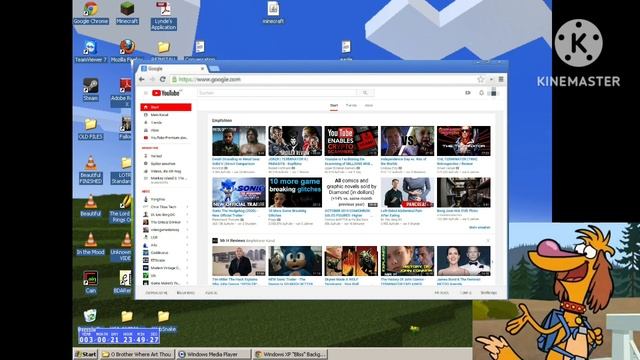Open the YouTube Enables Crypto Scammers thumbnail
This screenshot has width=640, height=360.
(351, 141)
